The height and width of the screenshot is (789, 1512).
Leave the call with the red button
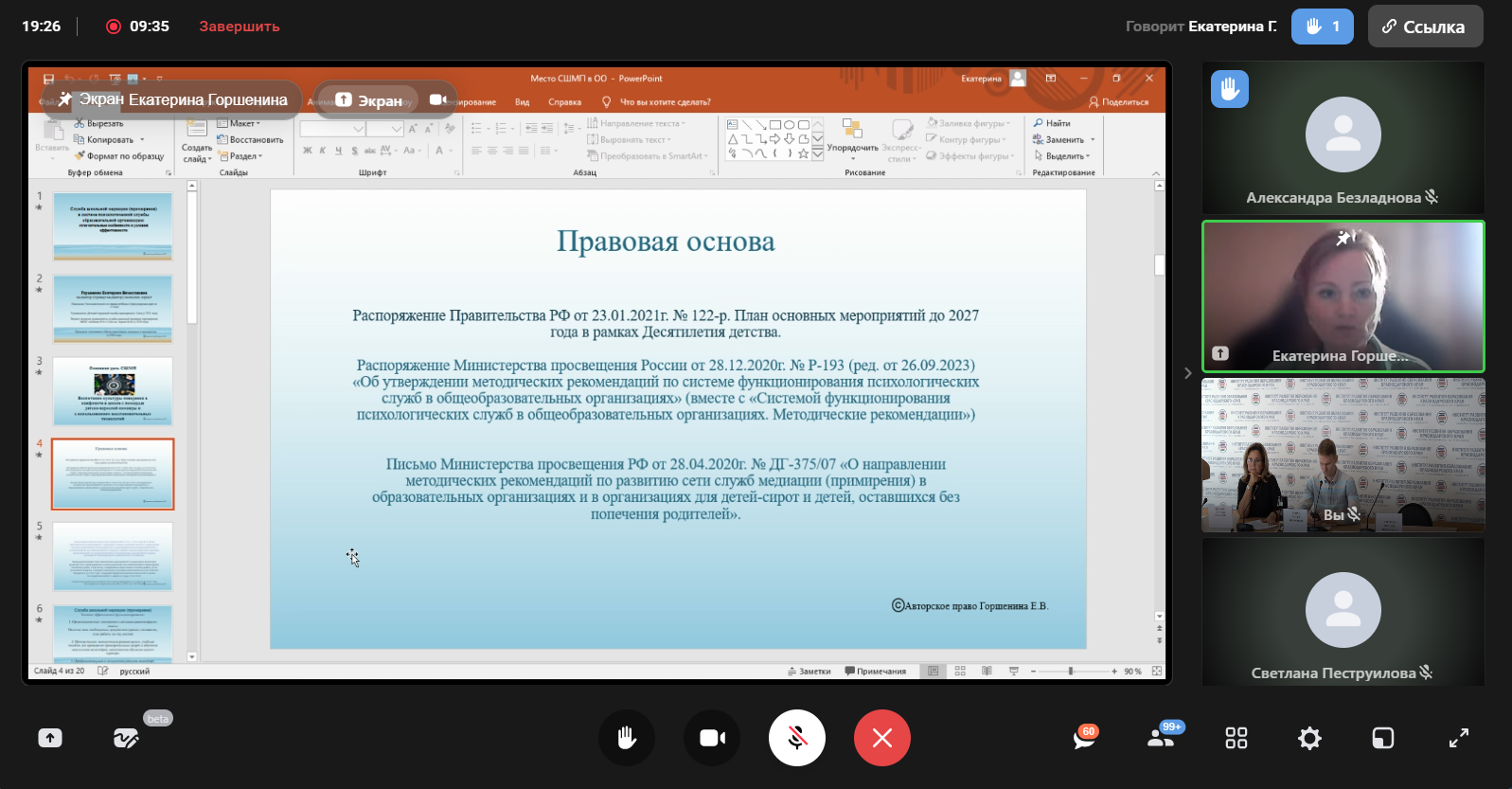882,738
